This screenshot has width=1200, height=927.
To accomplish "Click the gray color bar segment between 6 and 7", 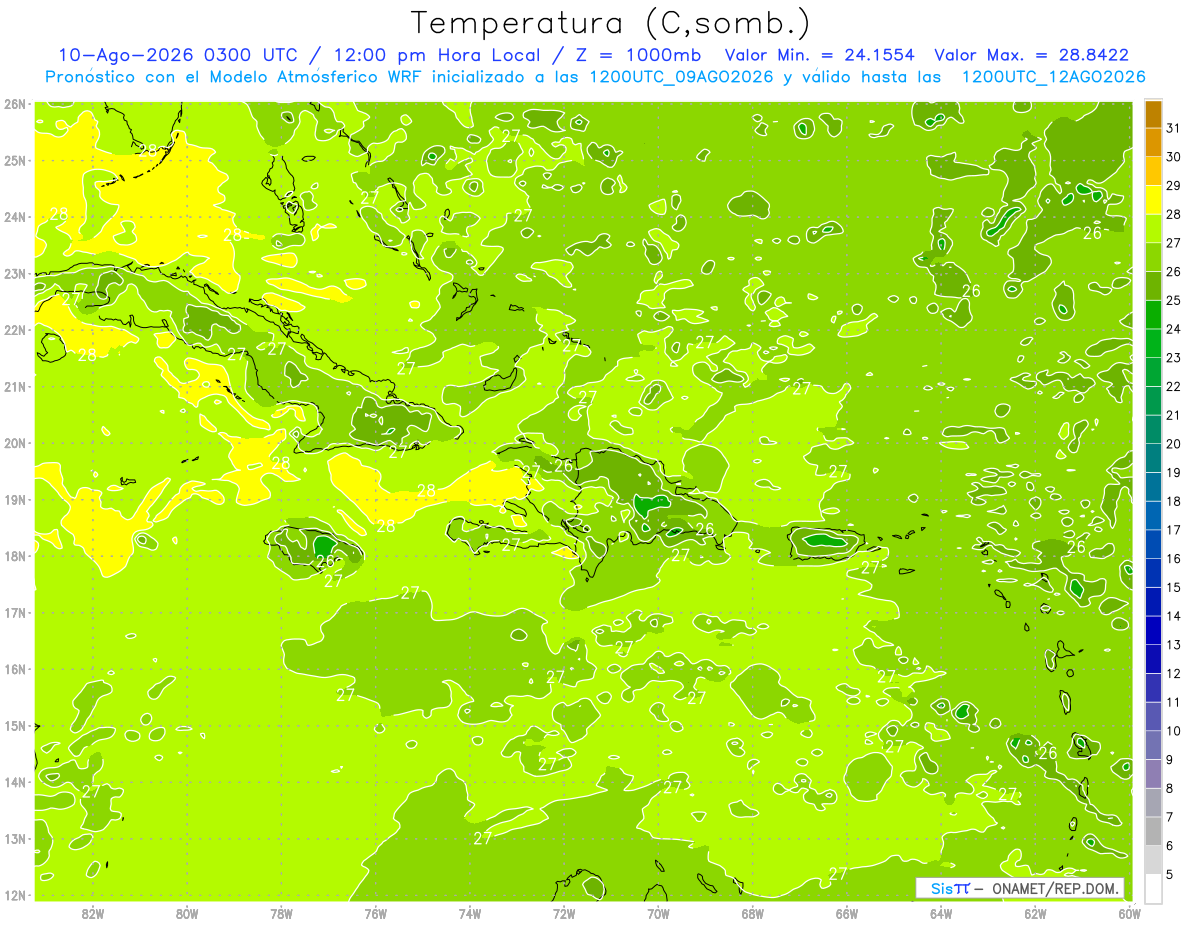I will click(1153, 831).
